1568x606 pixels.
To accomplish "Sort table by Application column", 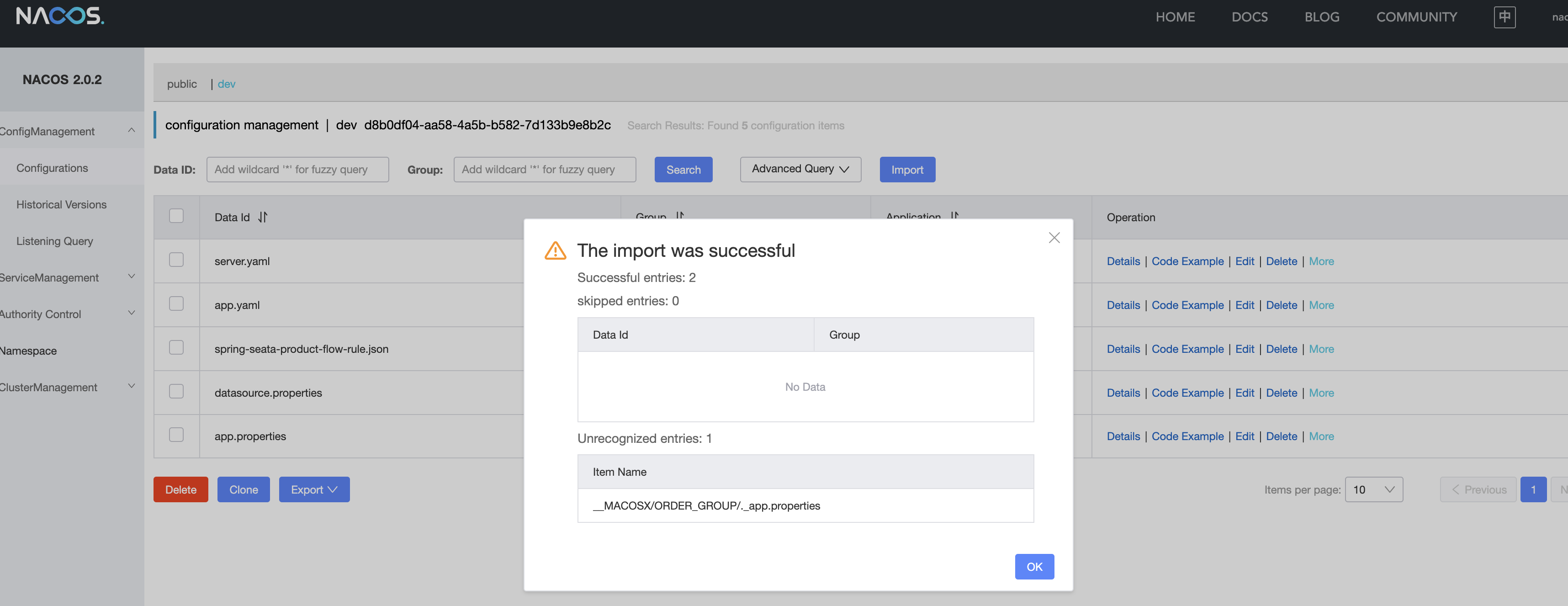I will [x=954, y=215].
